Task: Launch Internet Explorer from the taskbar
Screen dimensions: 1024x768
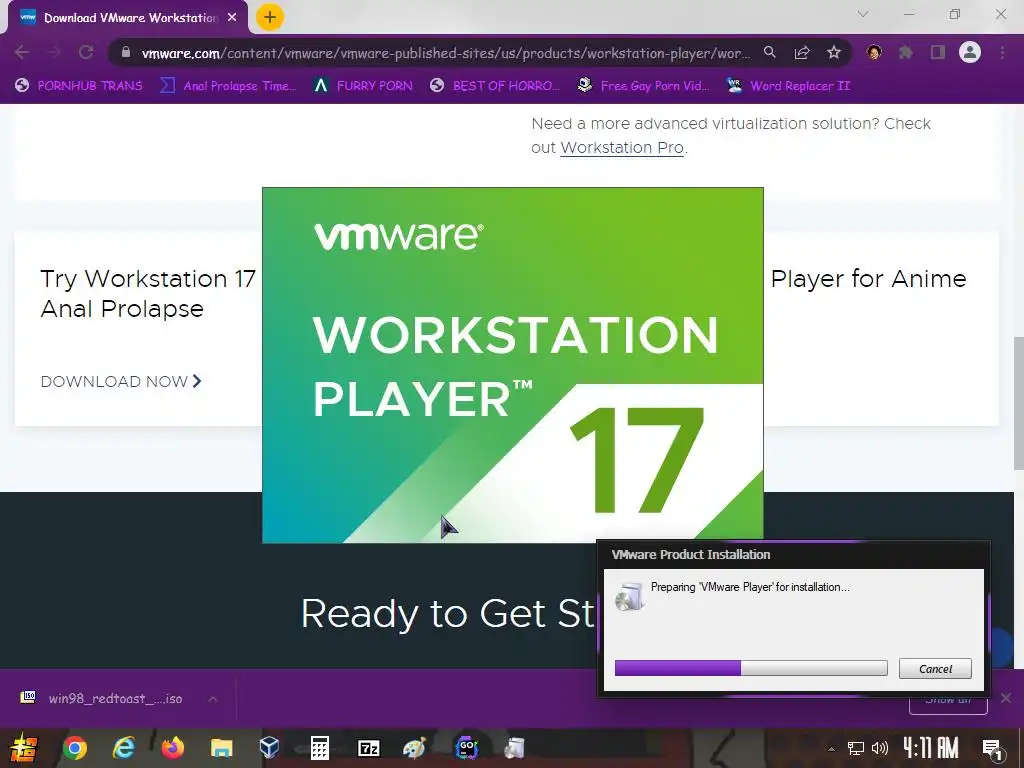Action: click(123, 748)
